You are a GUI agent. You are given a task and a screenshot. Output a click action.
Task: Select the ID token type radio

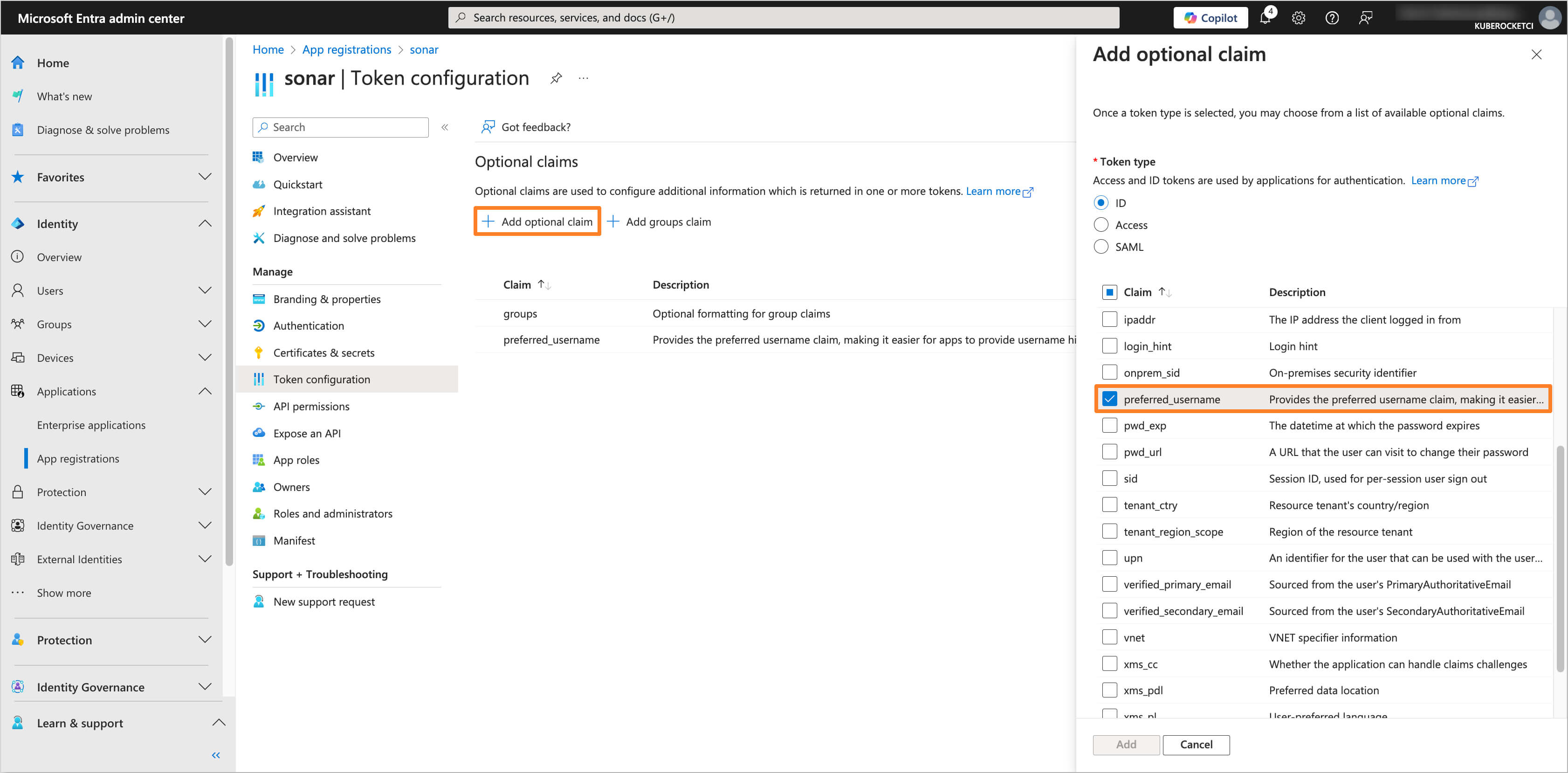(1100, 203)
